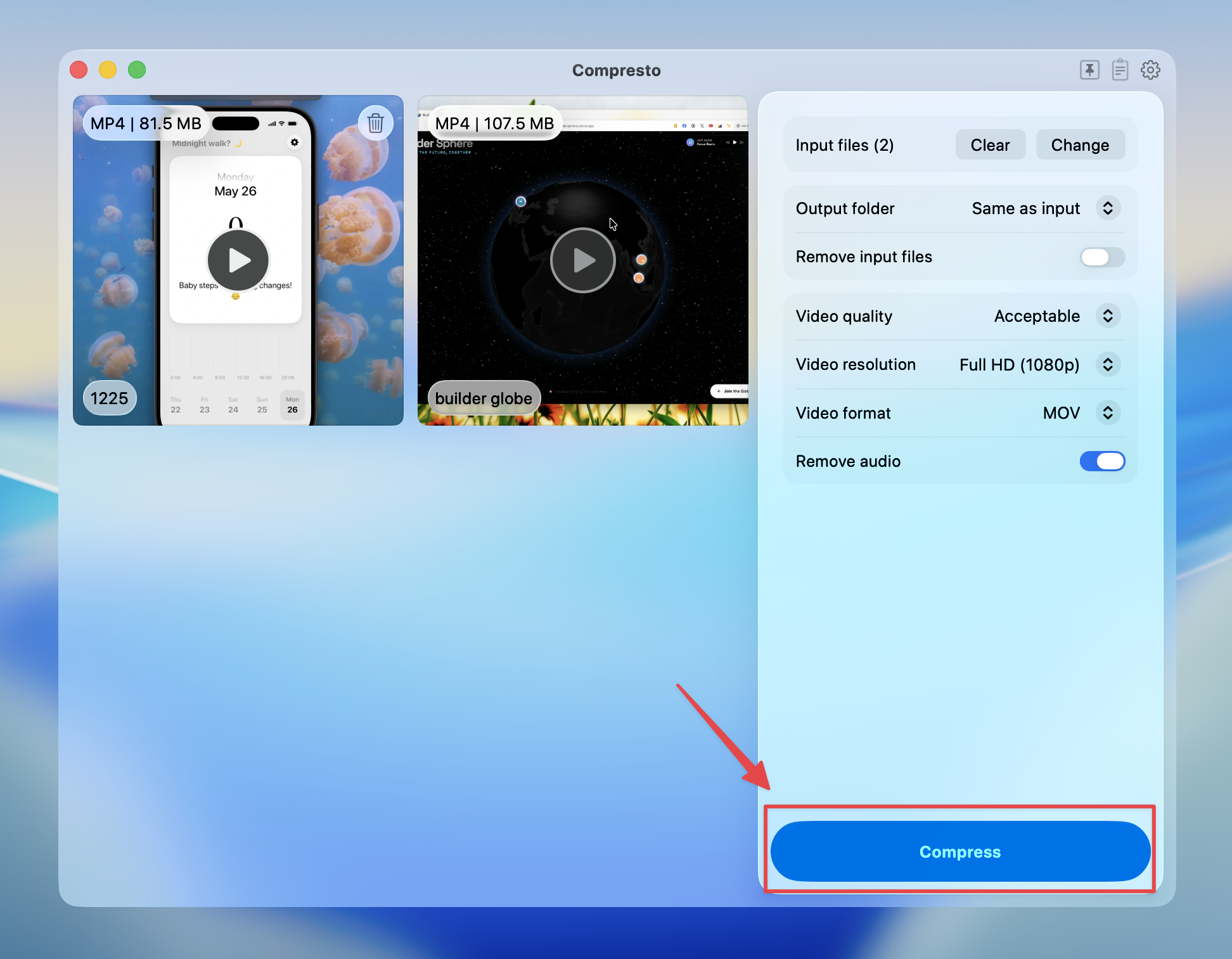The height and width of the screenshot is (959, 1232).
Task: Play the 1225 jellyfish video preview
Action: pos(238,260)
